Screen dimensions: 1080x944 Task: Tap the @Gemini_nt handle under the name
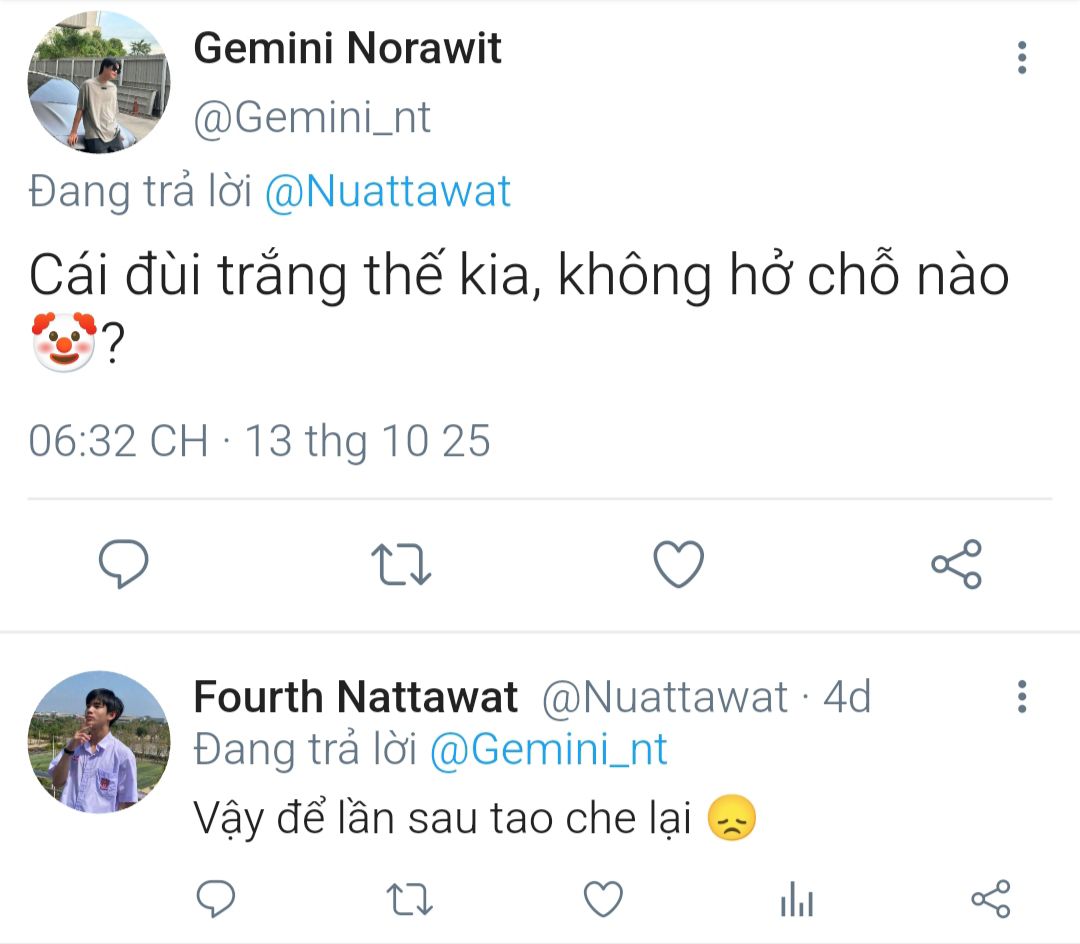pyautogui.click(x=311, y=118)
